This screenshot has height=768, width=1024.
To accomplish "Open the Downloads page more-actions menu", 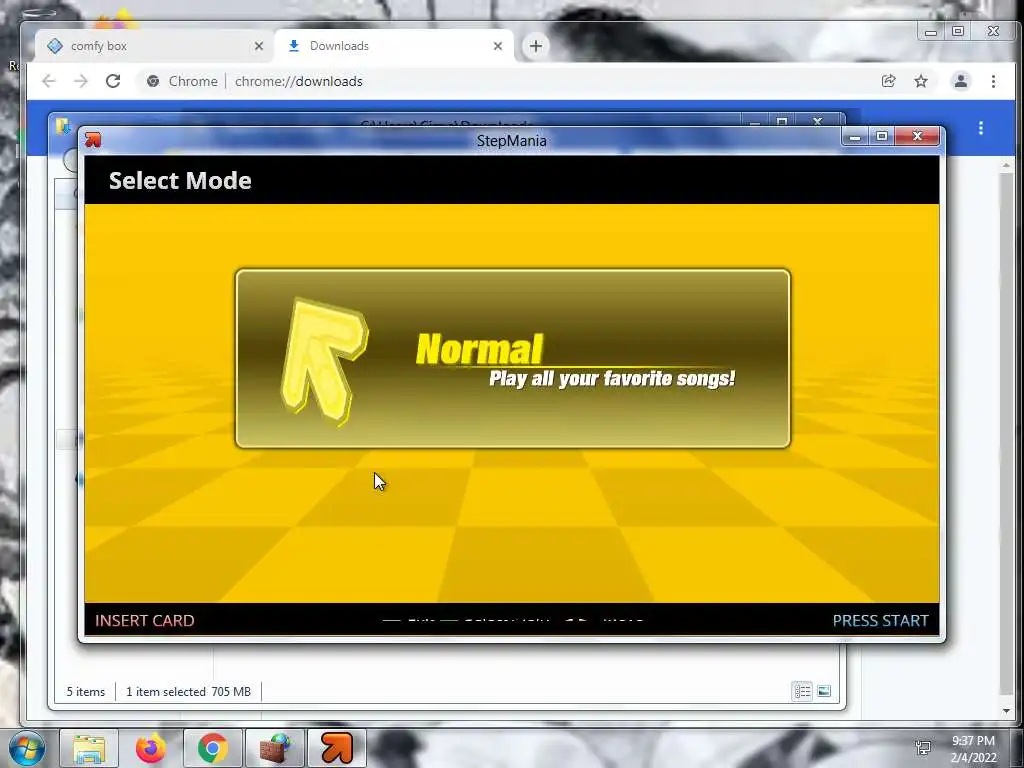I will pyautogui.click(x=980, y=128).
